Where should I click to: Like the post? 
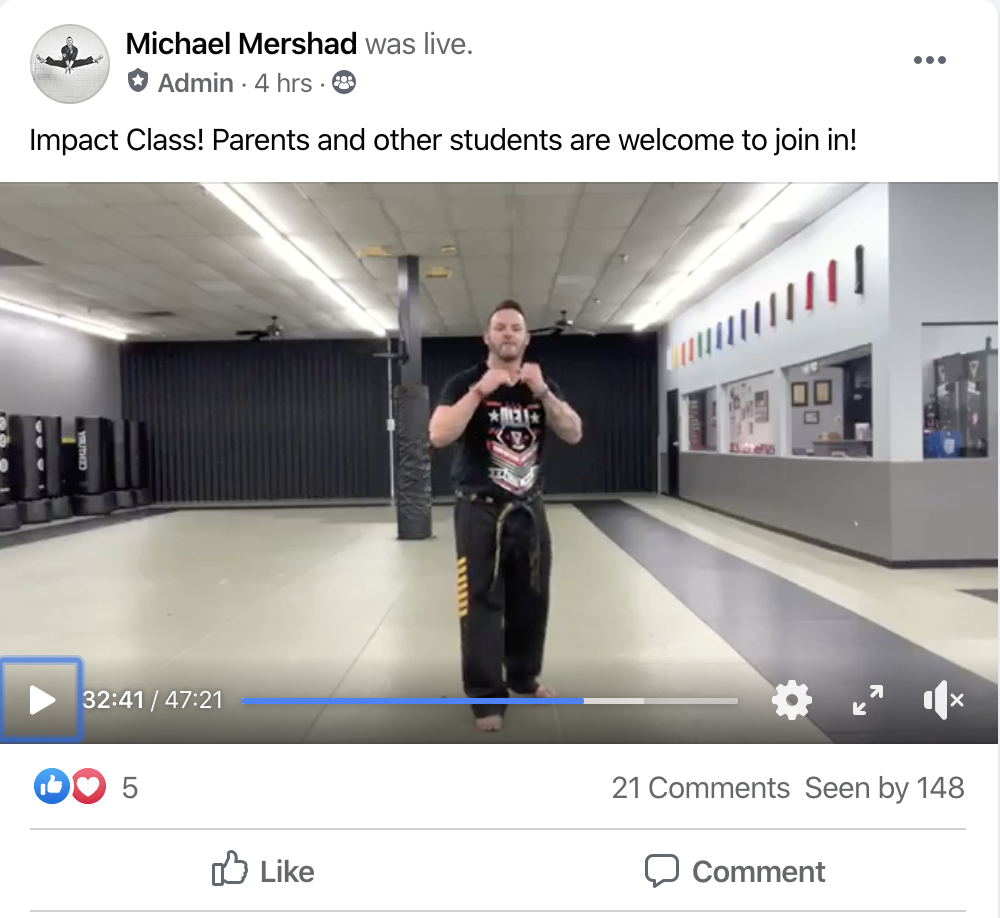coord(264,871)
